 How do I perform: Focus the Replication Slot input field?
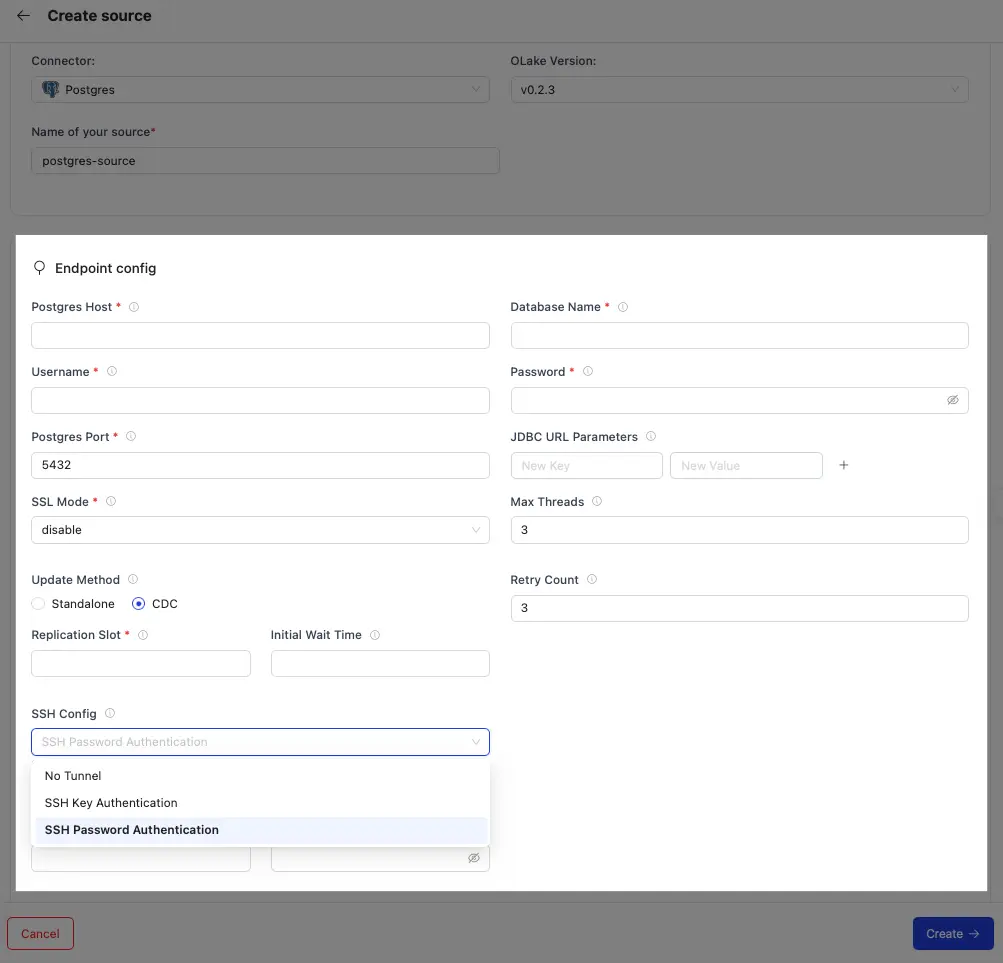pos(141,664)
